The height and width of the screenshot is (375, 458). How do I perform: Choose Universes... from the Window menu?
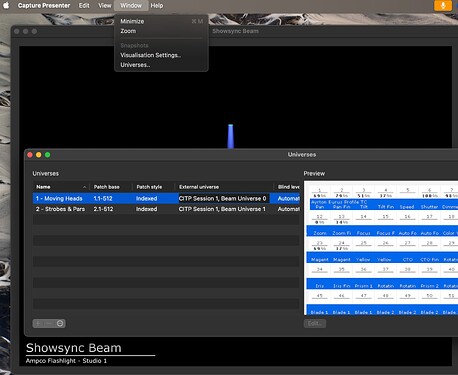[x=135, y=65]
